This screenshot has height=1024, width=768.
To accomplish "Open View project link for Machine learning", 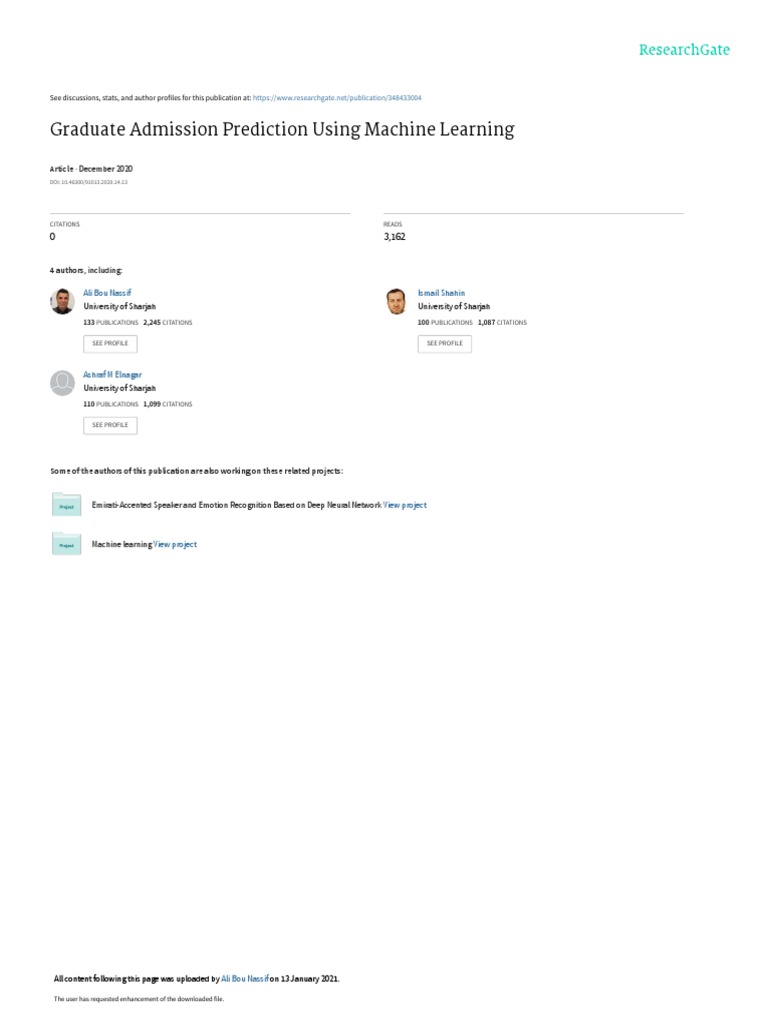I will 175,544.
